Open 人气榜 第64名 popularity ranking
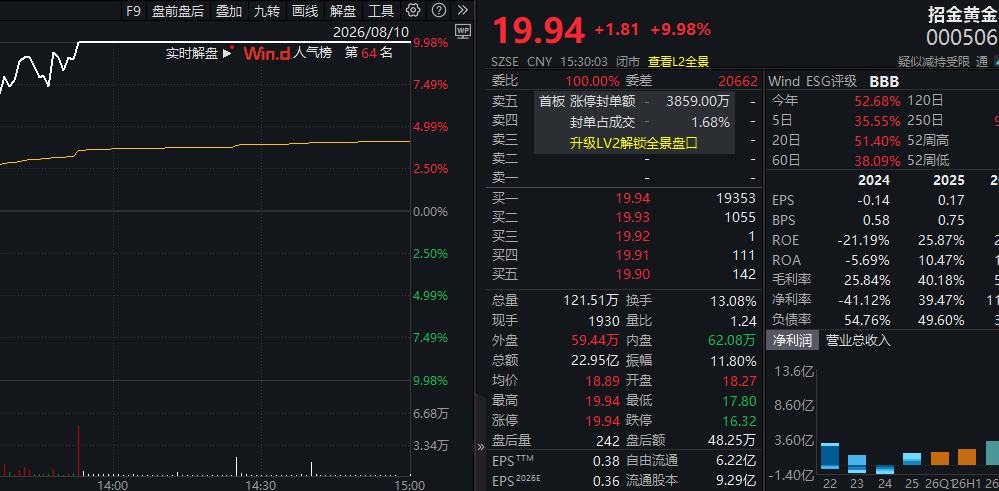This screenshot has height=491, width=999. [343, 53]
